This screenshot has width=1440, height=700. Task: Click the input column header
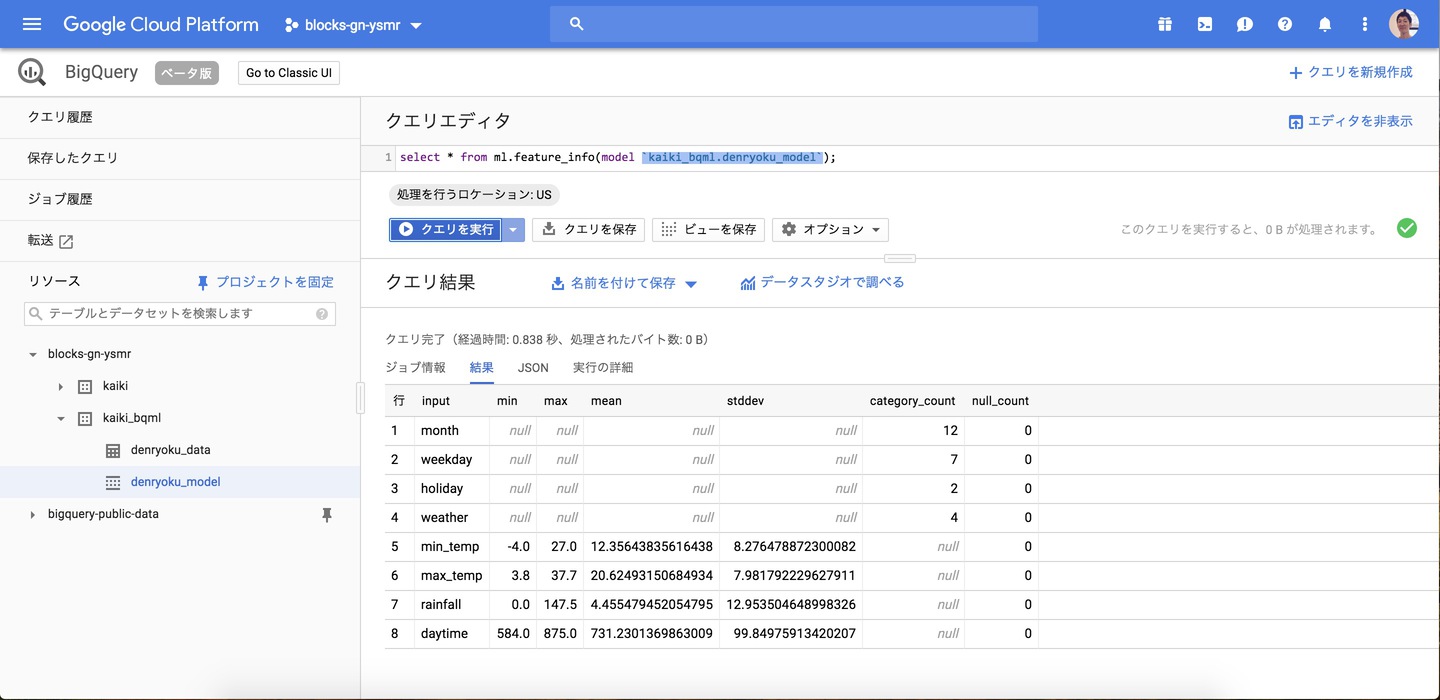click(436, 401)
